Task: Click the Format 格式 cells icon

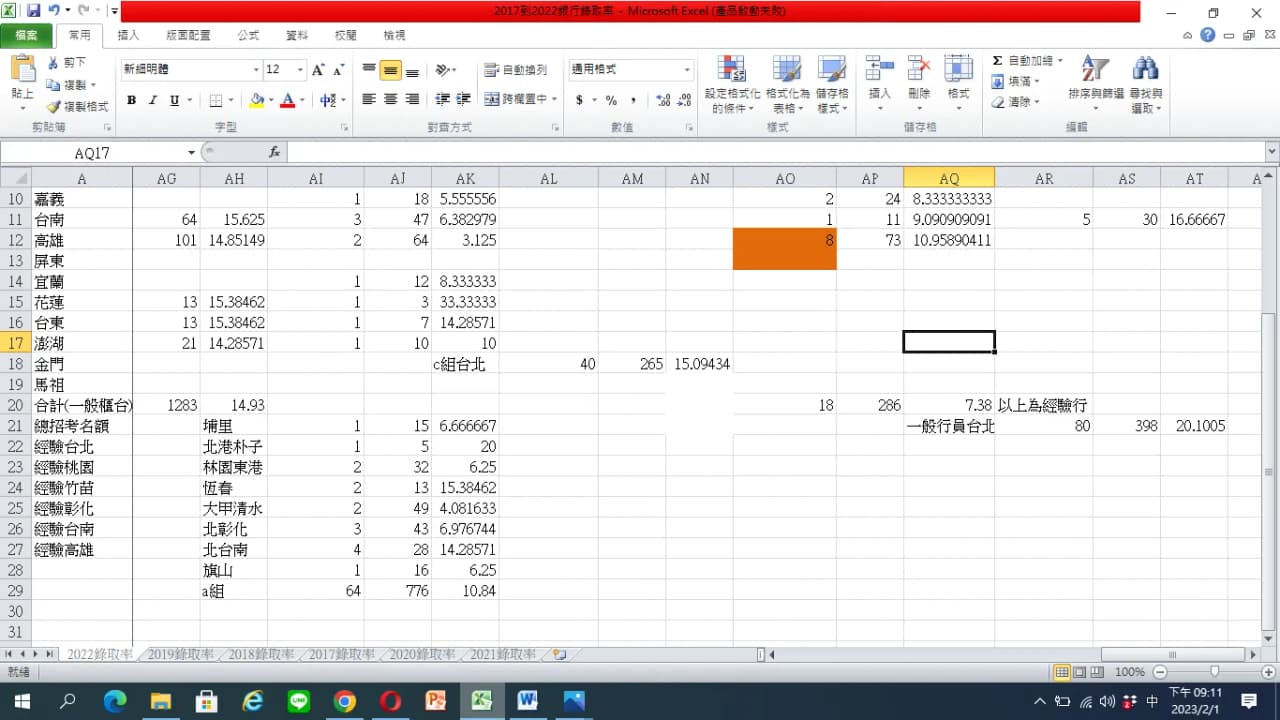Action: click(958, 69)
